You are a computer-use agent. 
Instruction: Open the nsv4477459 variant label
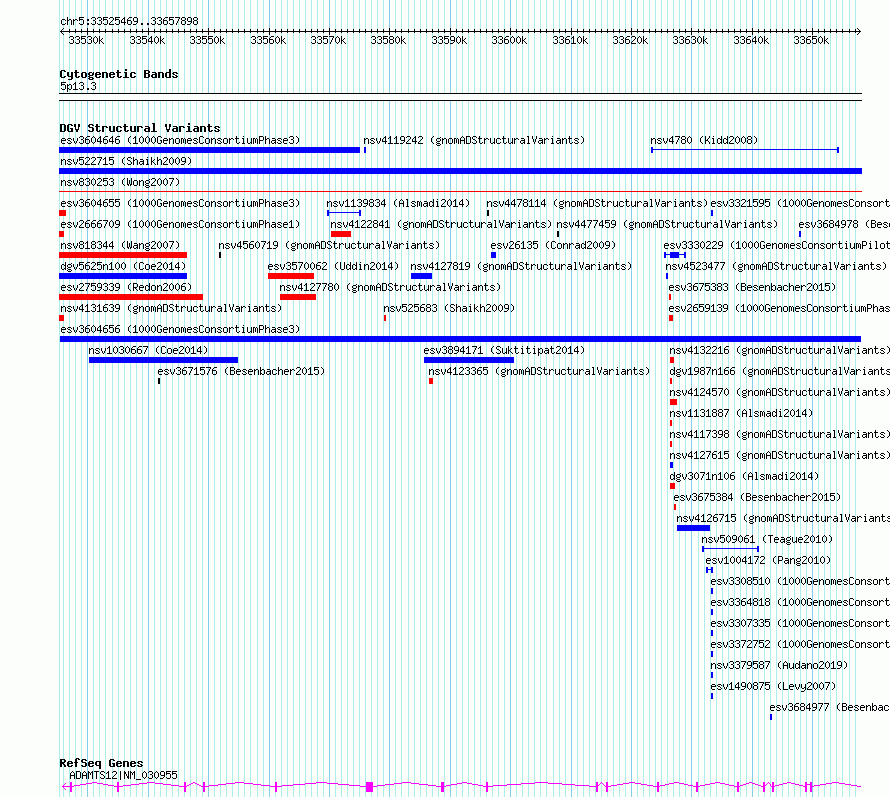coord(667,224)
